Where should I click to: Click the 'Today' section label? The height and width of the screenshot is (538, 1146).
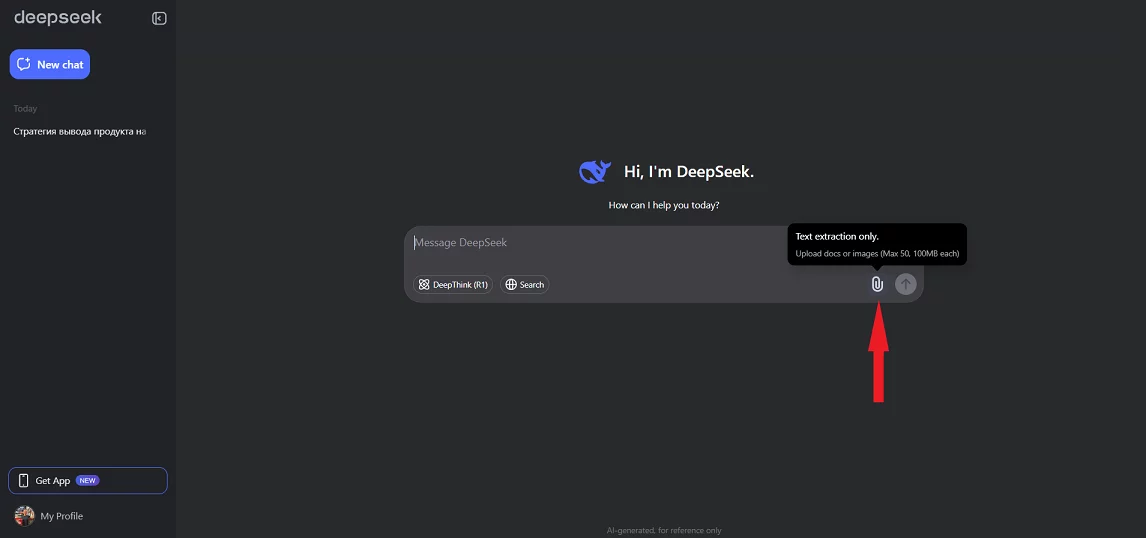pyautogui.click(x=25, y=108)
